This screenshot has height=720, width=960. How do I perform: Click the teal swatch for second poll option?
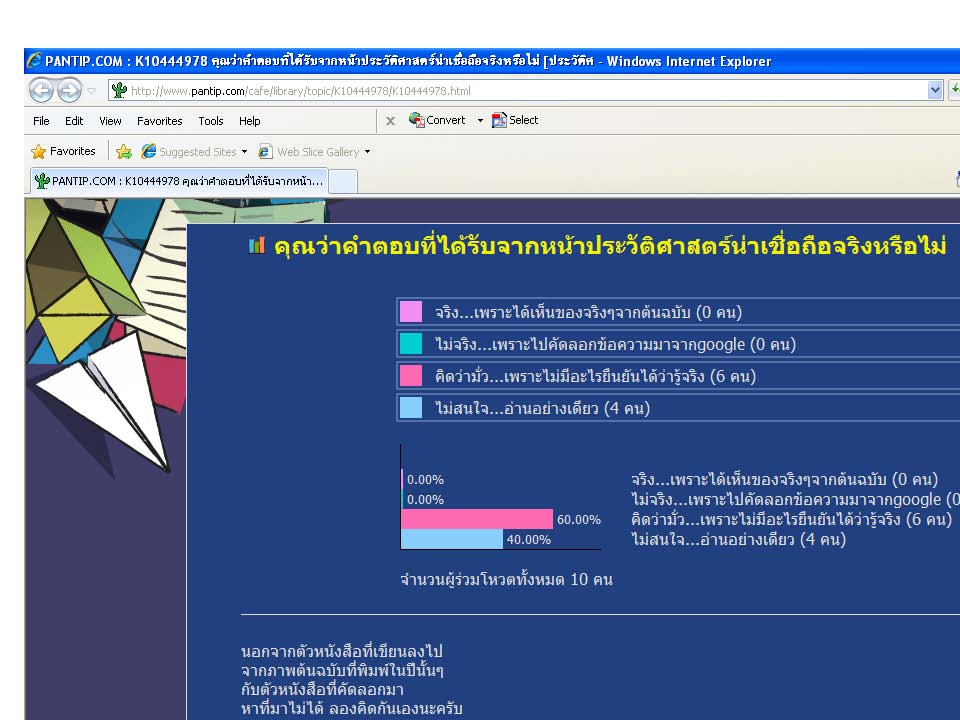[411, 343]
